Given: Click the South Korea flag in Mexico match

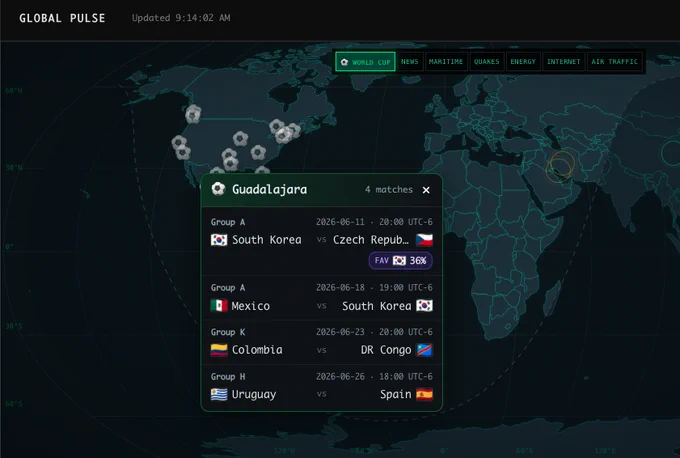Looking at the screenshot, I should tap(424, 306).
